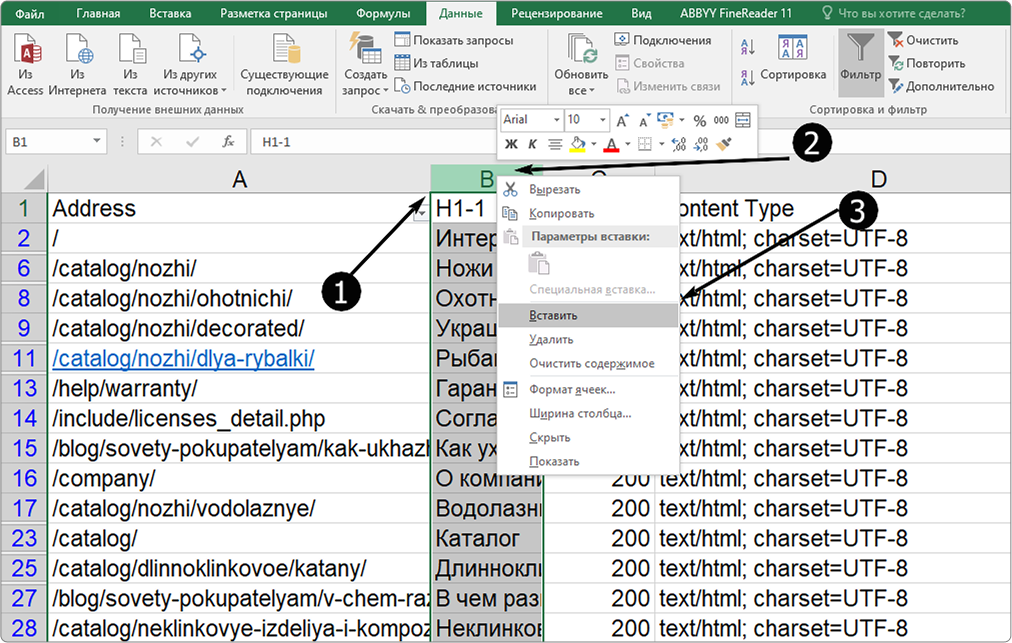Decrease font size in mini toolbar
The width and height of the screenshot is (1012, 643).
point(644,121)
